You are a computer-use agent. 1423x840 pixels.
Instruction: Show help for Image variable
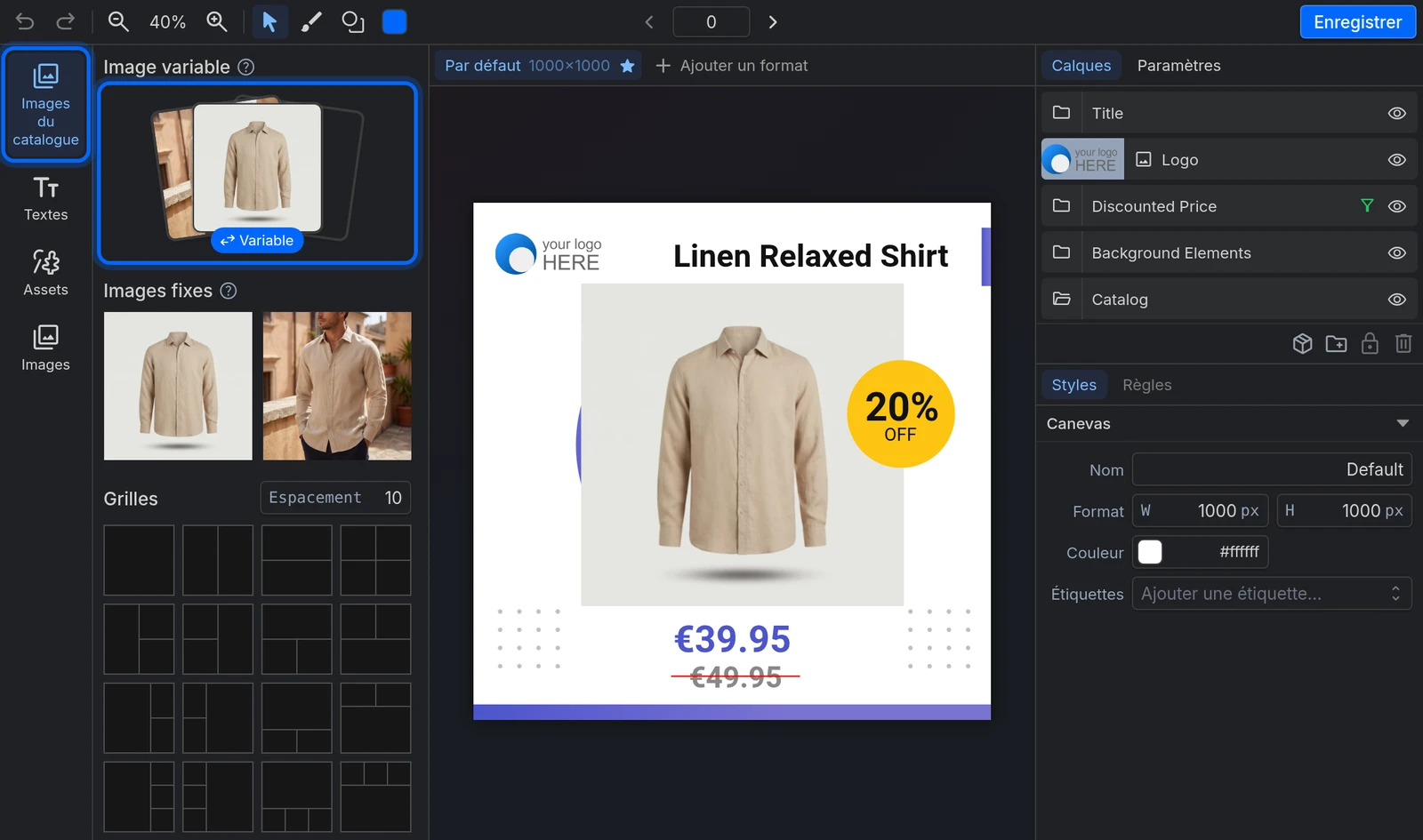click(246, 68)
